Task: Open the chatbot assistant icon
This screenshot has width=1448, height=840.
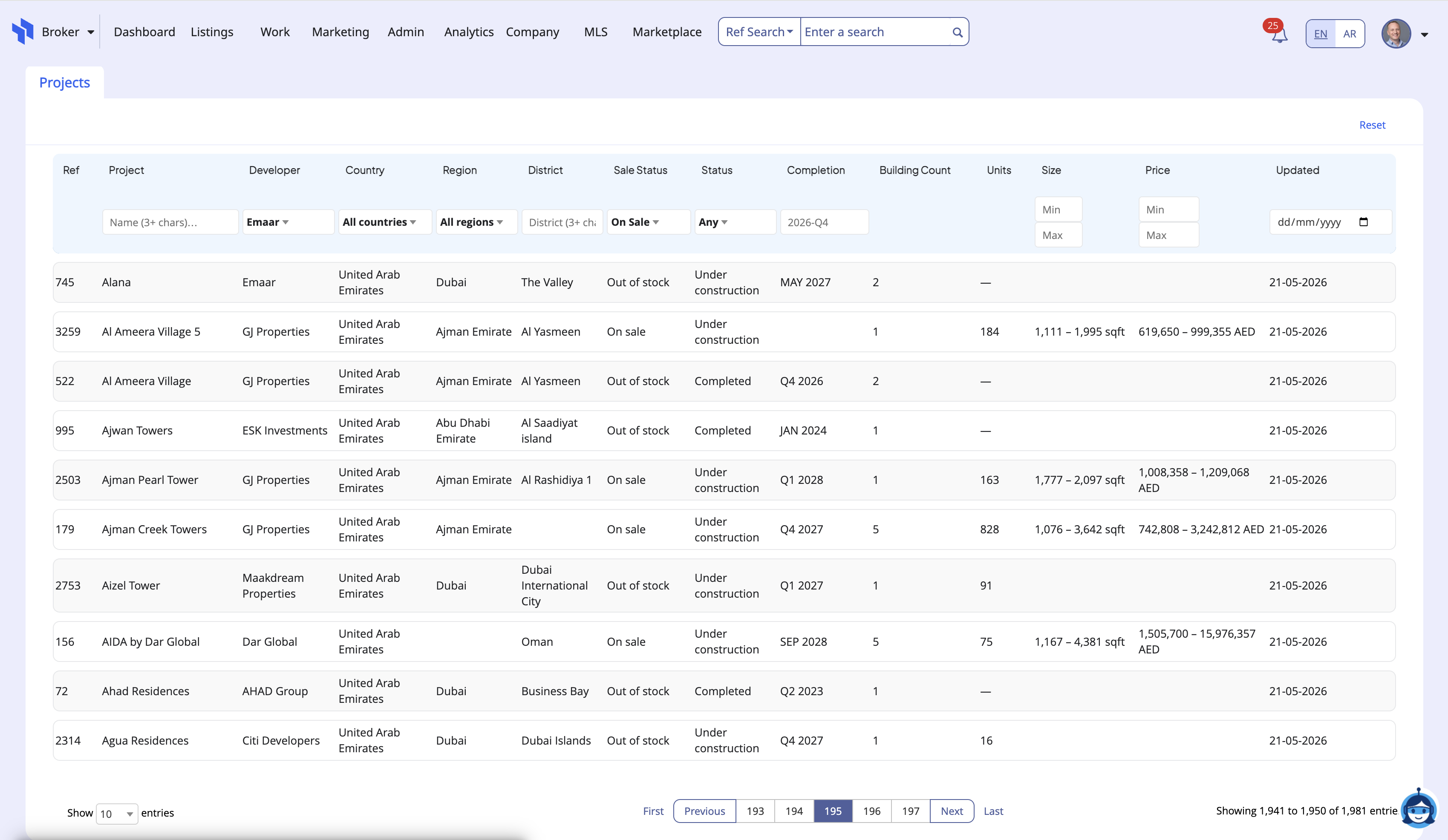Action: pyautogui.click(x=1418, y=808)
